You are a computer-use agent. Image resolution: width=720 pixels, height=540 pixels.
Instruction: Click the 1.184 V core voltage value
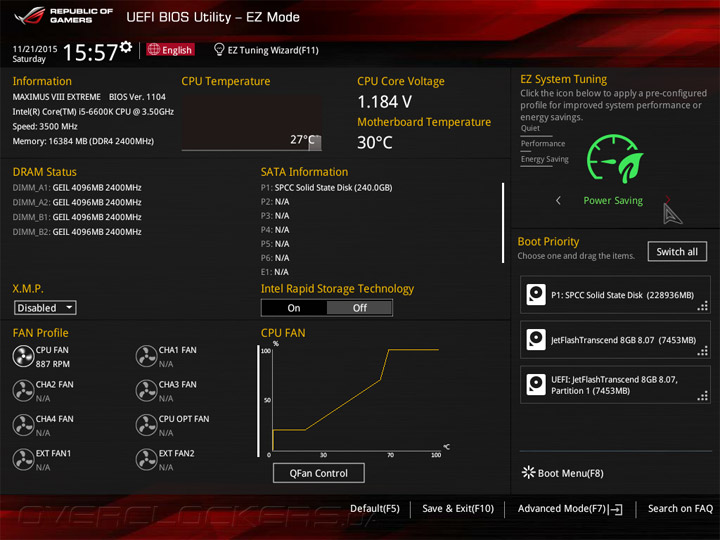point(384,101)
